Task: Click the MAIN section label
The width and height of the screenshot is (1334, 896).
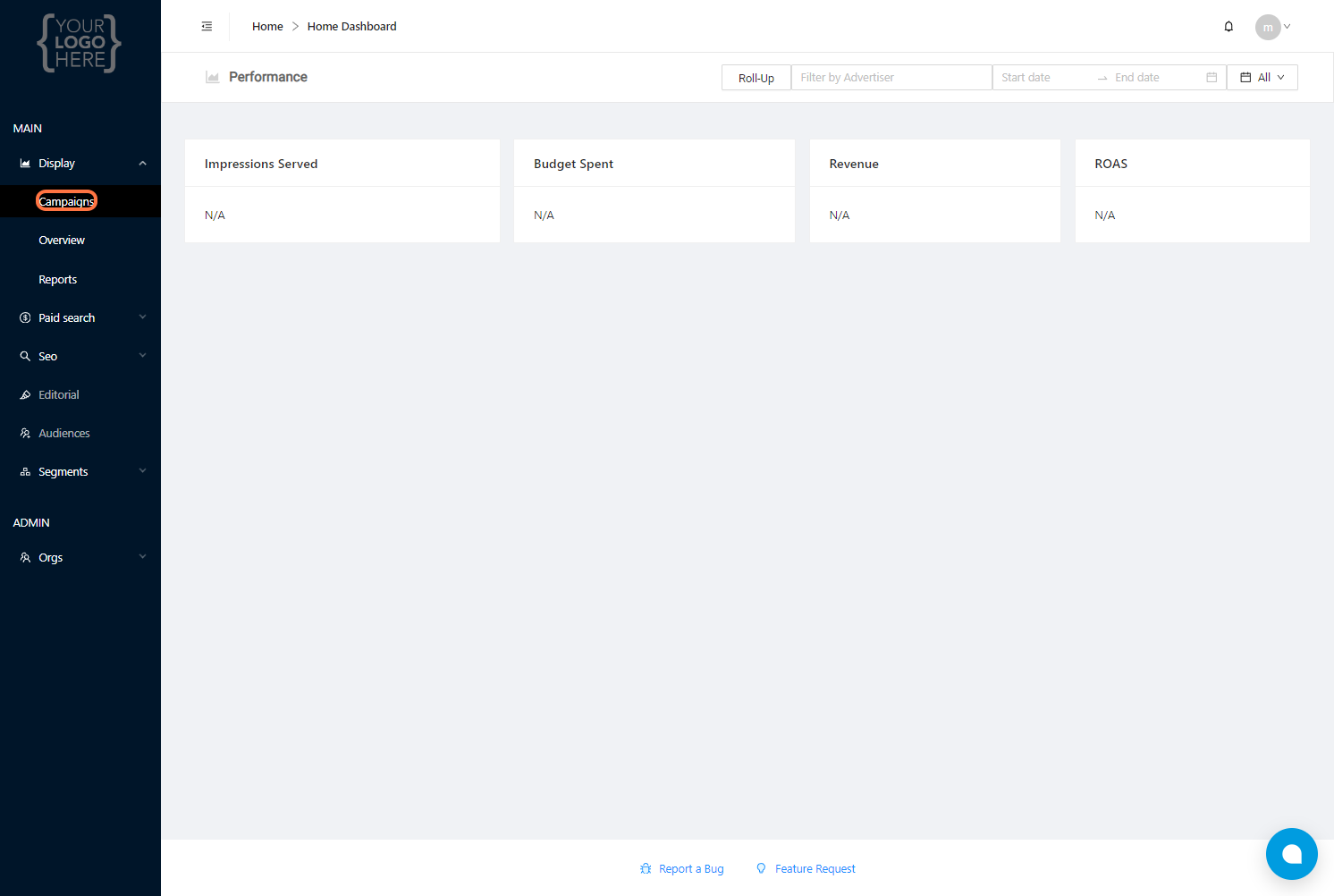Action: (x=28, y=129)
